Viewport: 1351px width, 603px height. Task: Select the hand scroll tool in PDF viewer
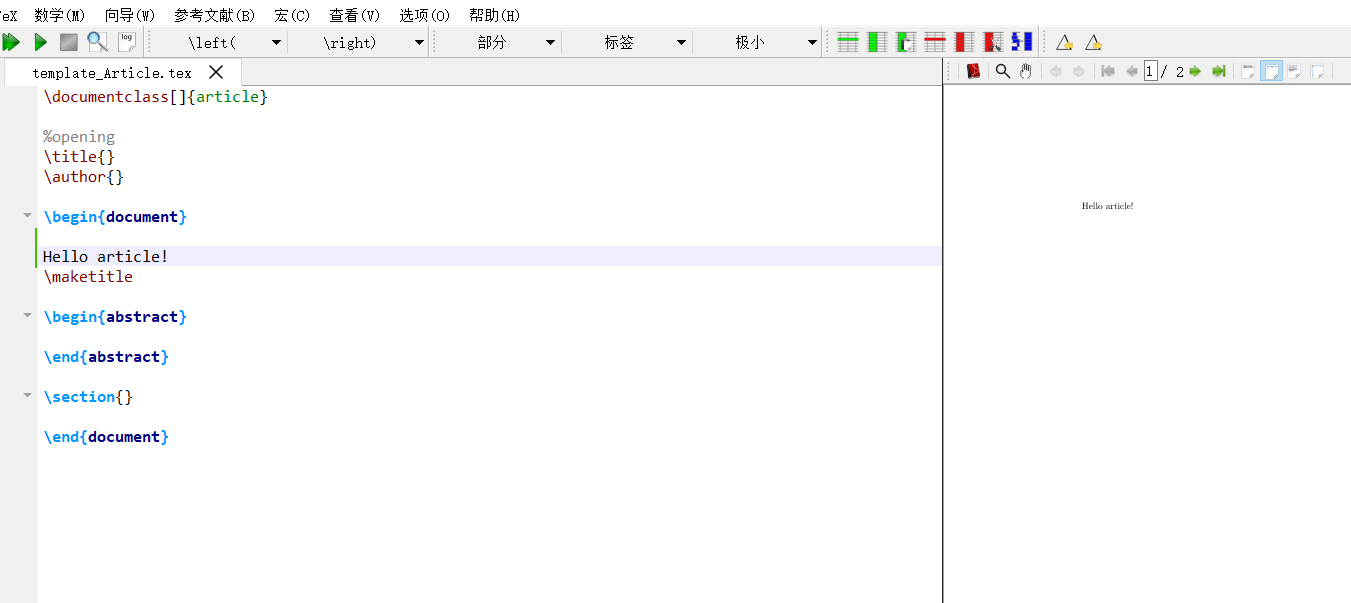pyautogui.click(x=1025, y=70)
